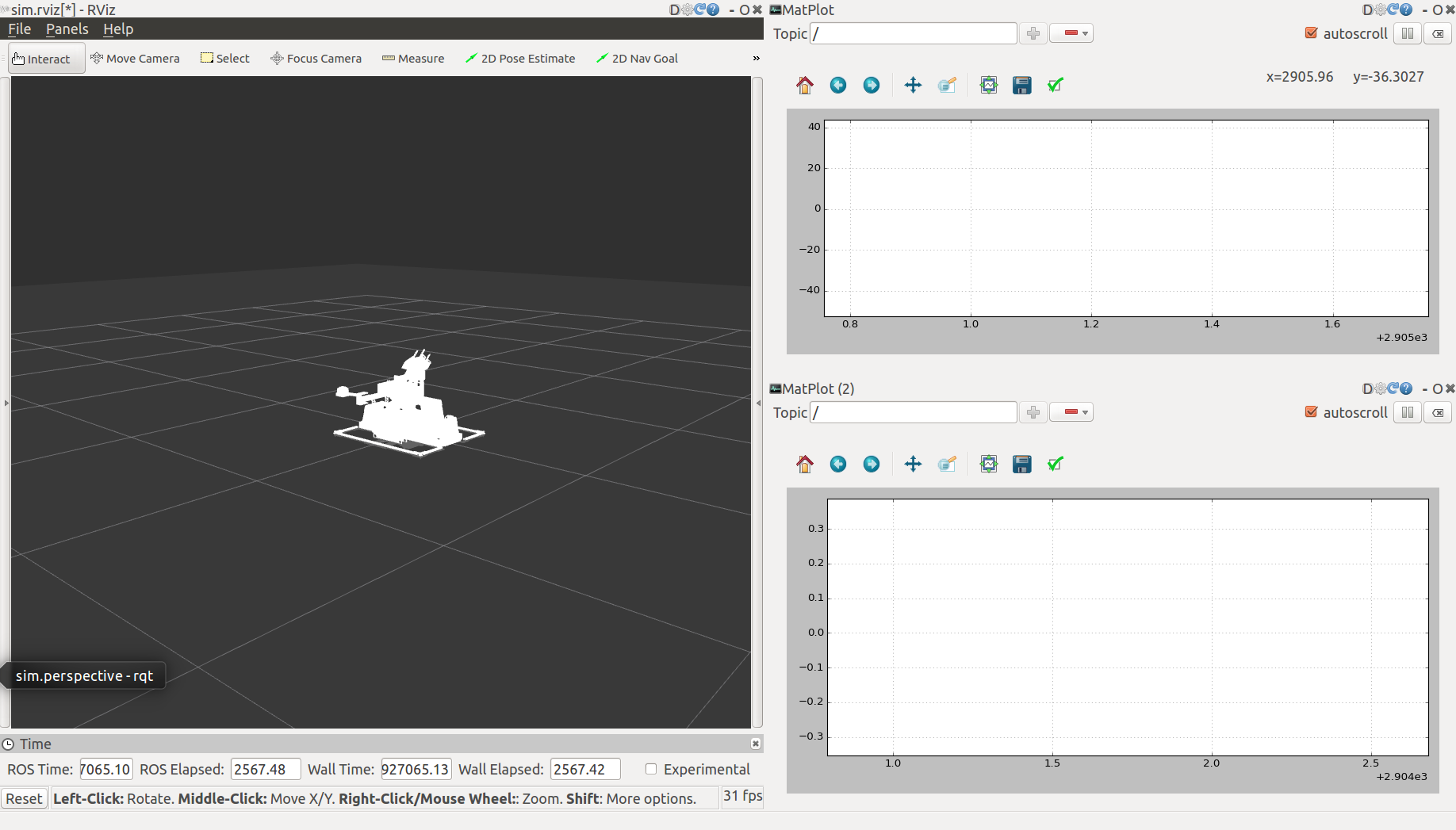The image size is (1456, 830).
Task: Click Topic input field in MatPlot (2)
Action: pyautogui.click(x=913, y=412)
